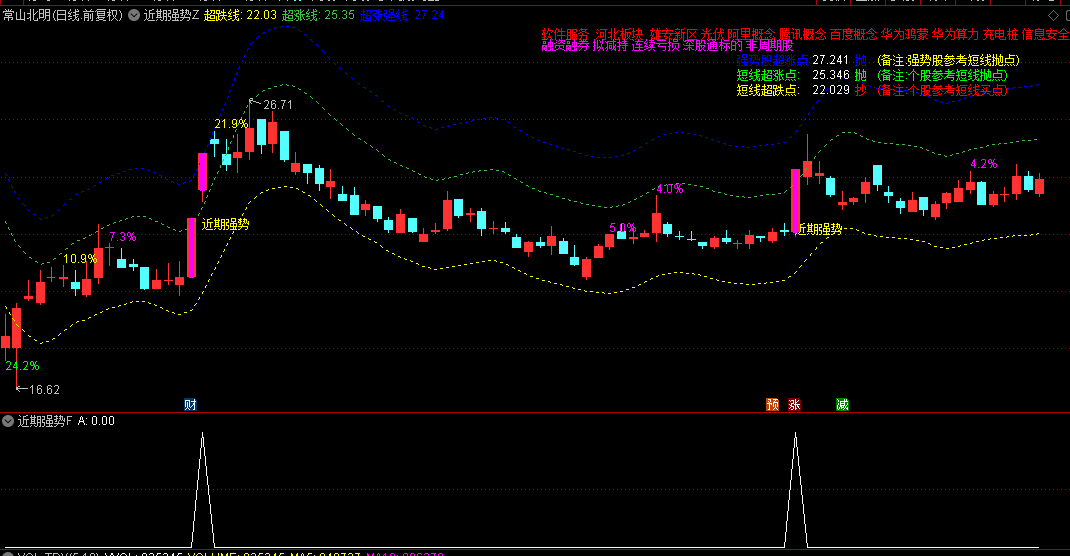Click the diamond icon at chart corner
This screenshot has width=1070, height=556.
tap(1054, 15)
